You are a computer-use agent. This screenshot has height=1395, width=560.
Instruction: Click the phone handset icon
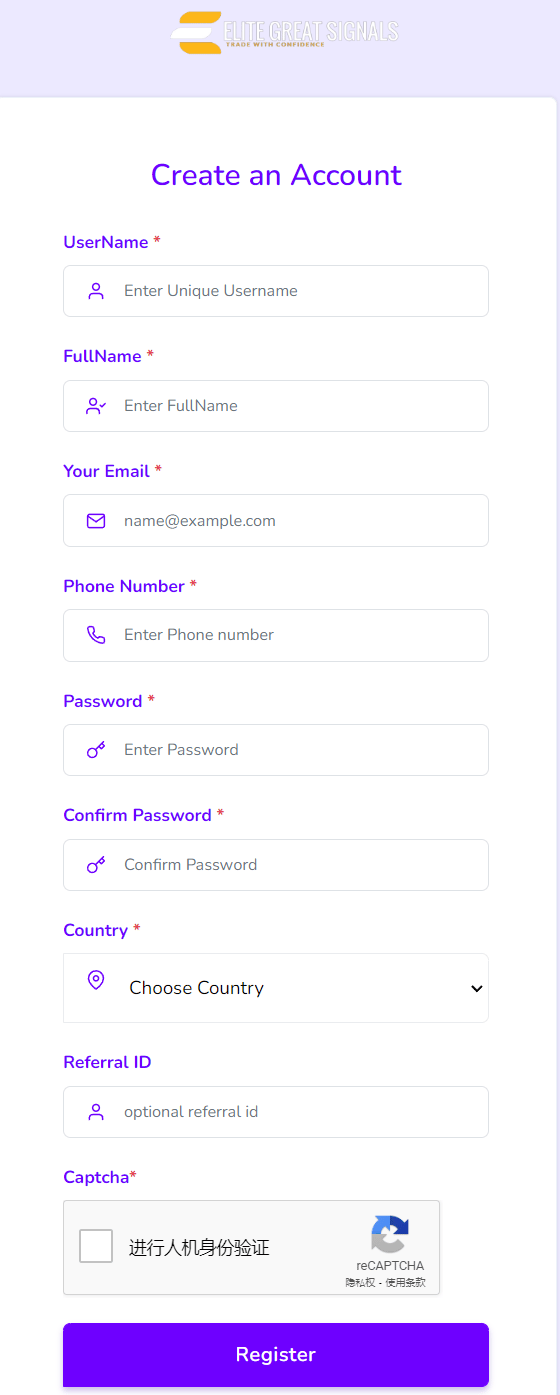pyautogui.click(x=96, y=635)
